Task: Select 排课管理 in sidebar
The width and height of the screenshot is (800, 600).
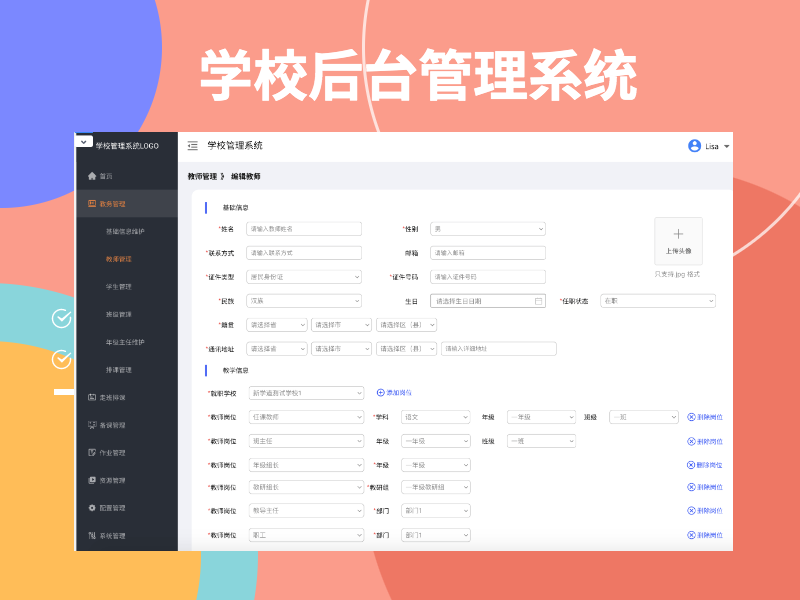Action: 118,370
